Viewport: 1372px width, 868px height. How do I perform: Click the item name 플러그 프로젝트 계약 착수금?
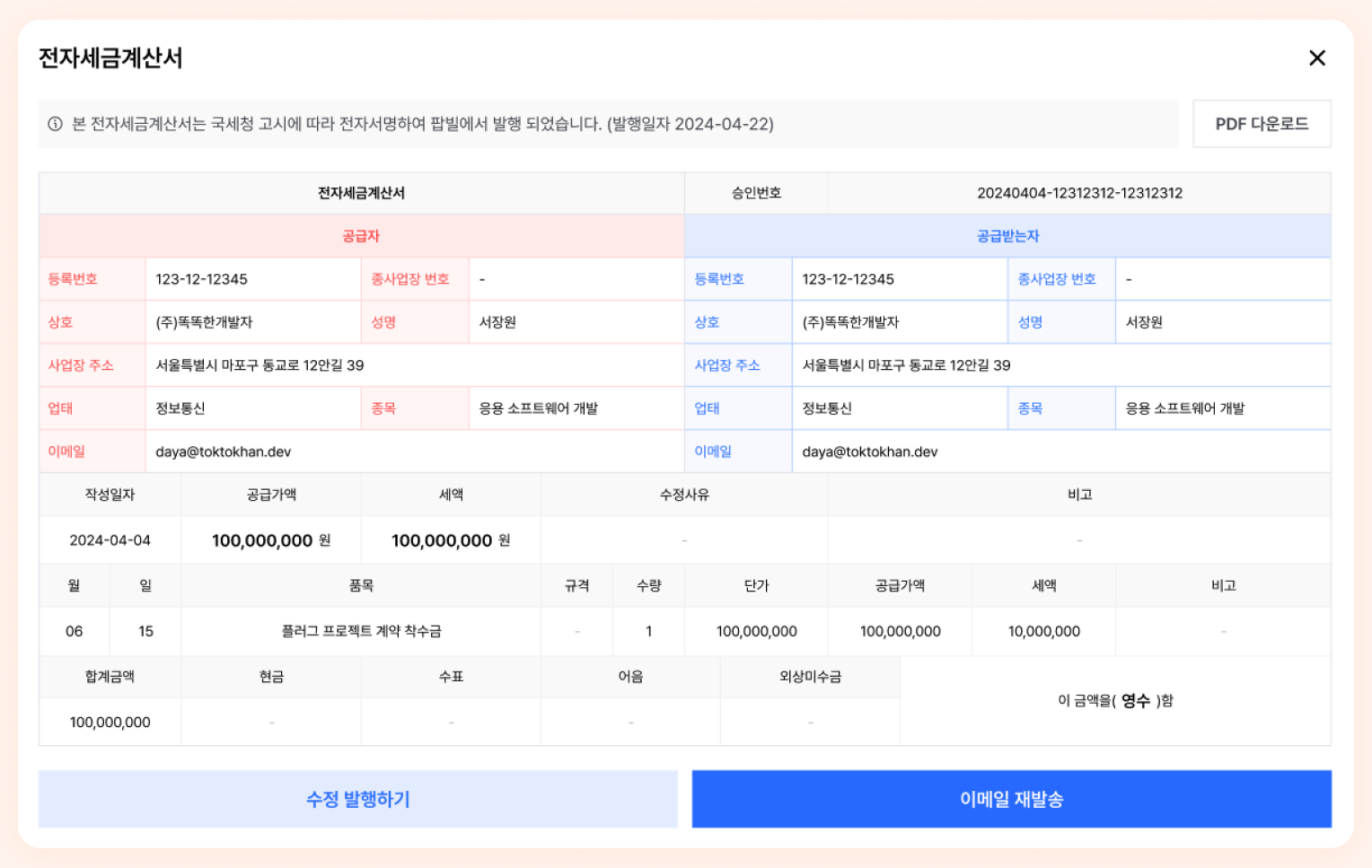(x=361, y=631)
